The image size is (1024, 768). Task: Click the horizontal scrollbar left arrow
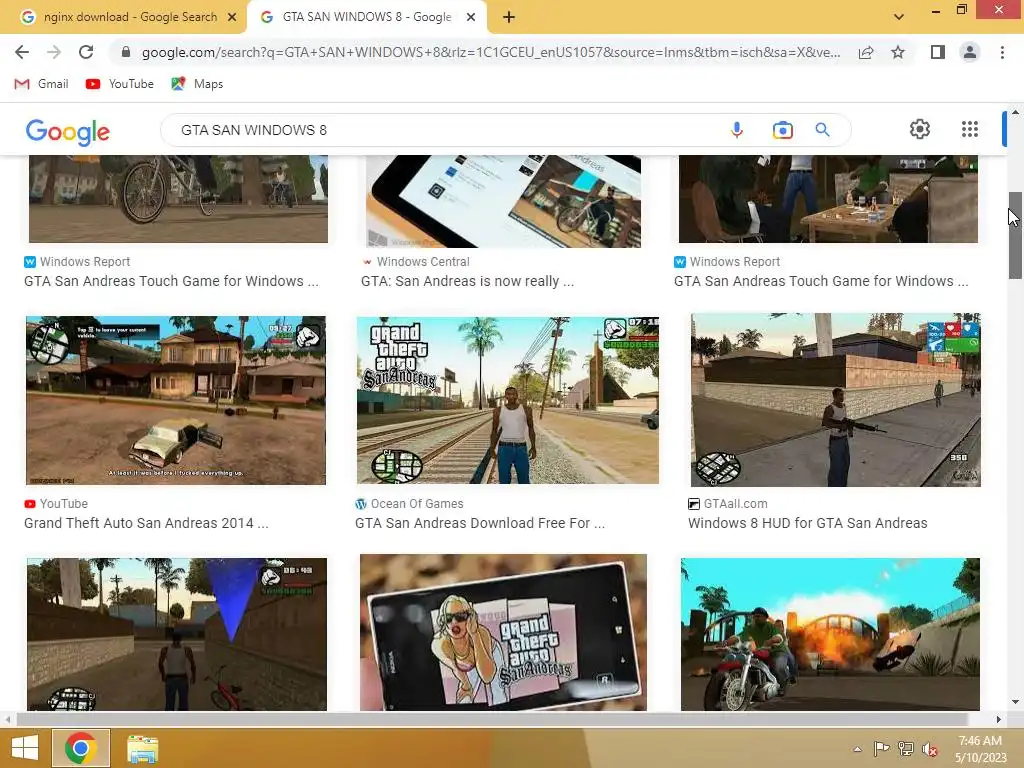pos(8,719)
